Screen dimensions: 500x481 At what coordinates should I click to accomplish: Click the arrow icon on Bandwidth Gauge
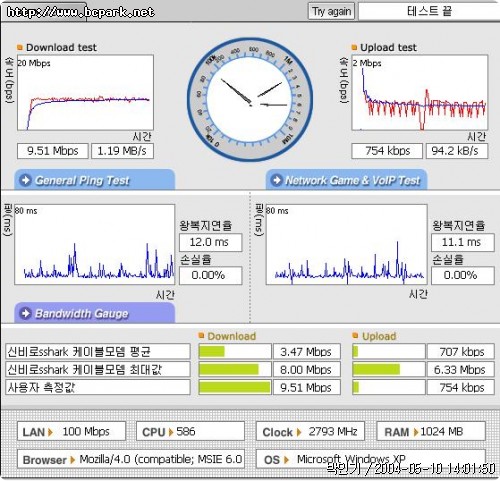[x=26, y=313]
